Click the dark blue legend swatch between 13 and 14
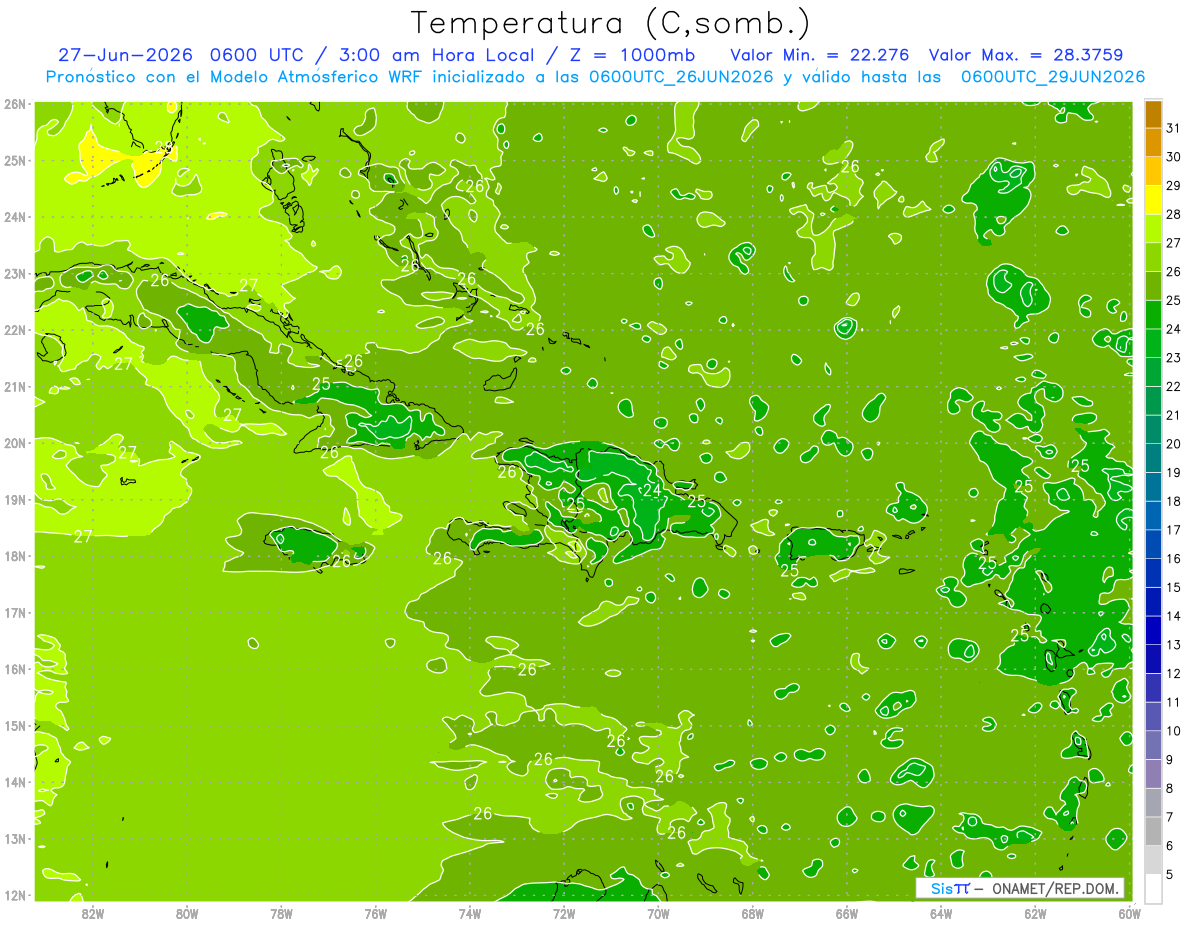 coord(1152,630)
